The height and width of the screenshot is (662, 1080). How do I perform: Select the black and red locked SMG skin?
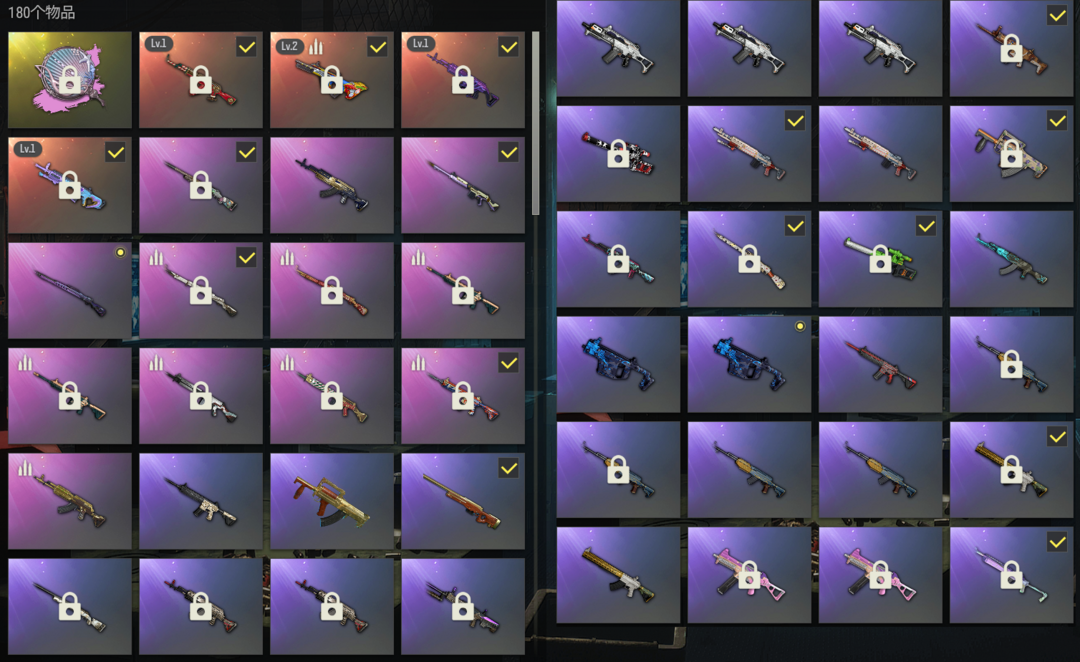coord(618,154)
